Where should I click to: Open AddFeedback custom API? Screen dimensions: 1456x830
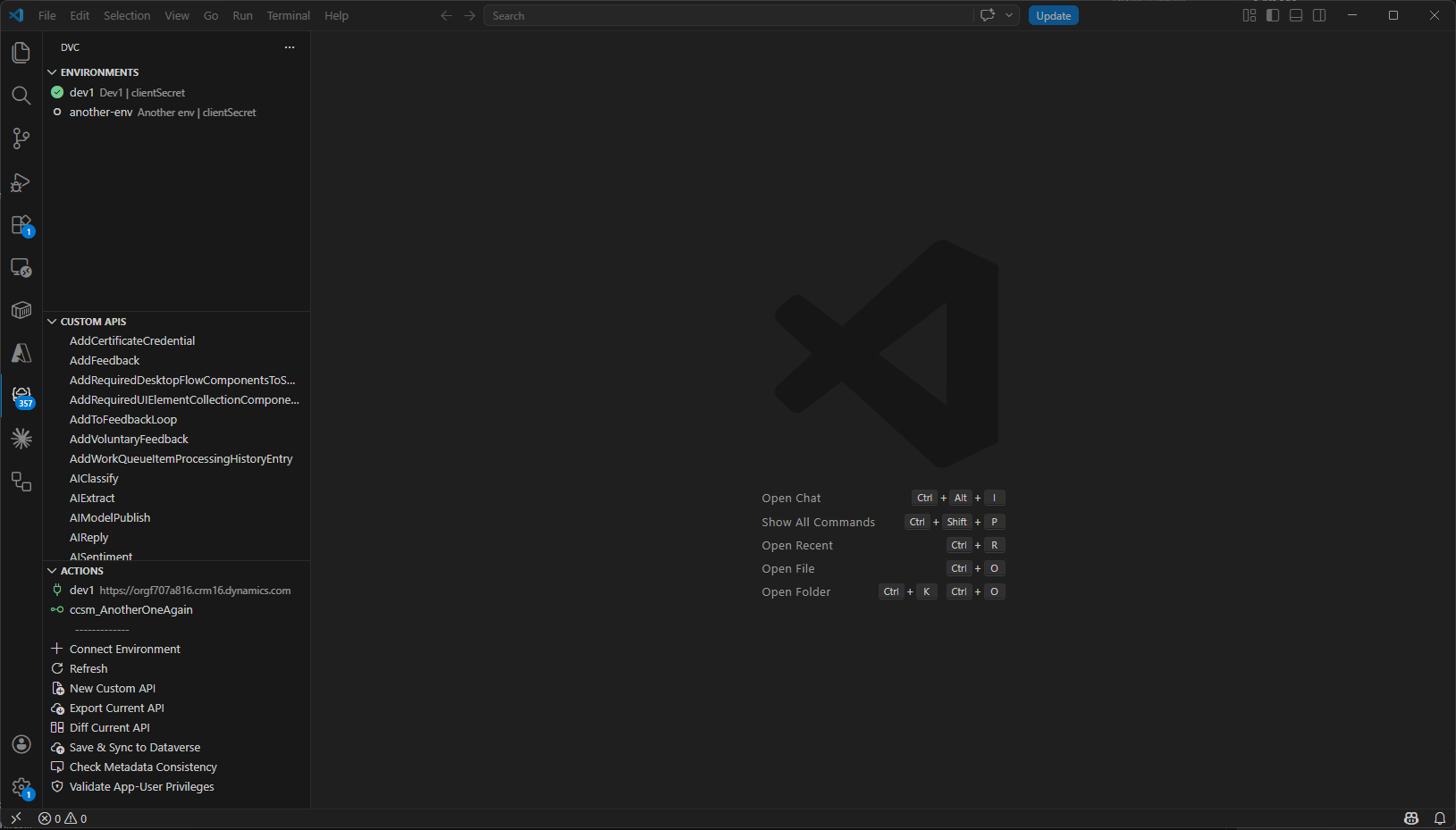pyautogui.click(x=176, y=361)
